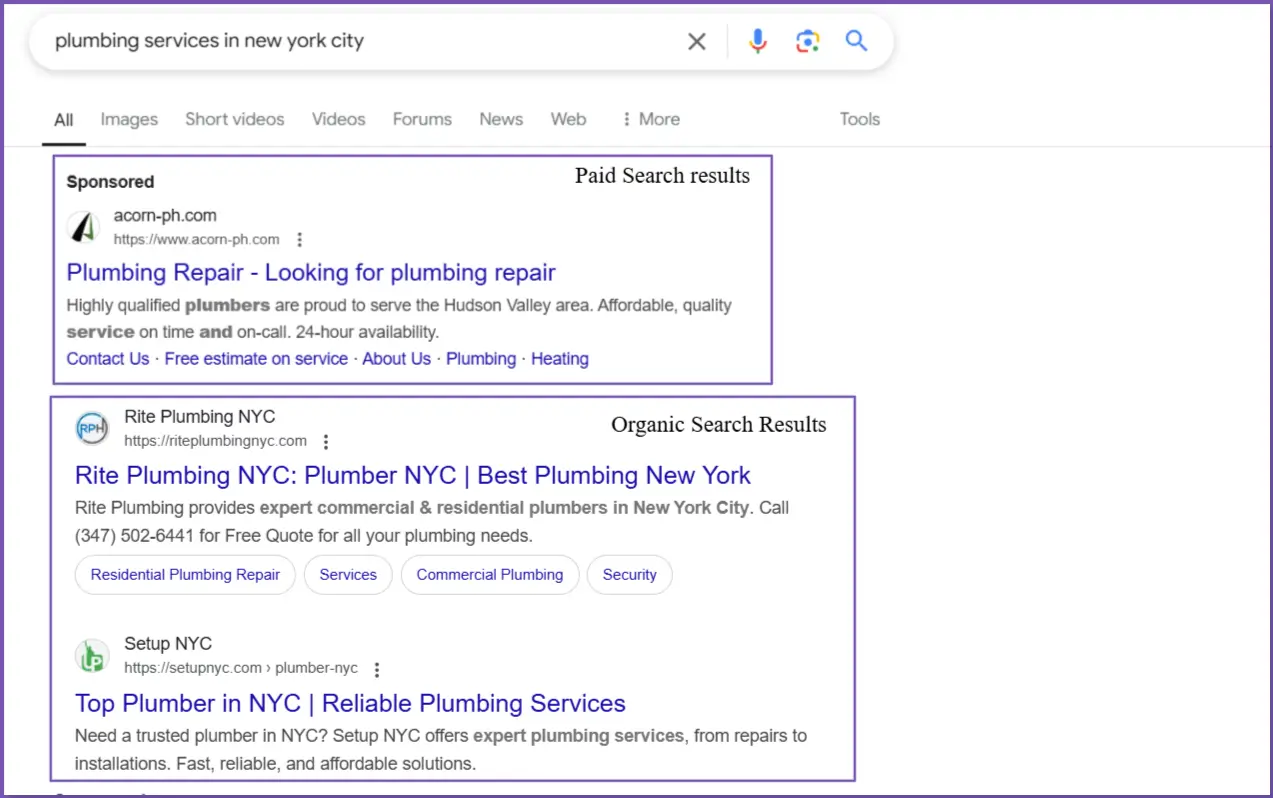Switch to the Images tab
Screen dimensions: 1273x798
[129, 119]
